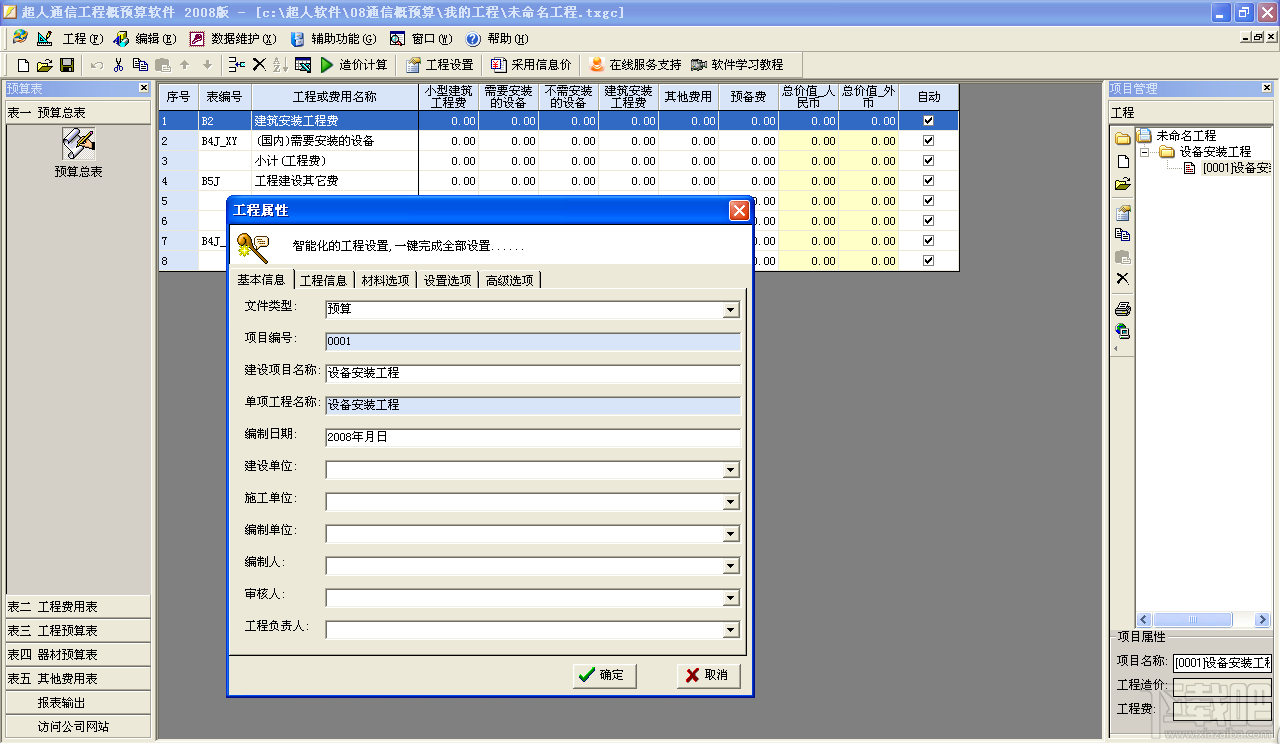Close the 工程属性 dialog
Viewport: 1280px width, 744px height.
click(739, 210)
